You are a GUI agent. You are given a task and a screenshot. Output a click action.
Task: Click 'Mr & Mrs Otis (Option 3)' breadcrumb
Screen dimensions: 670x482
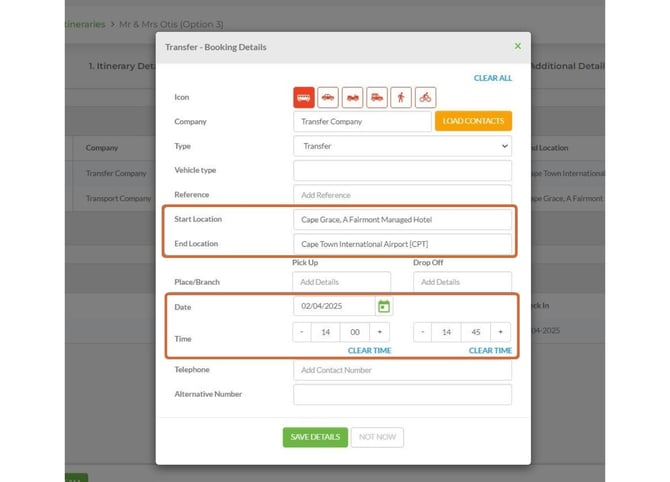(x=171, y=24)
